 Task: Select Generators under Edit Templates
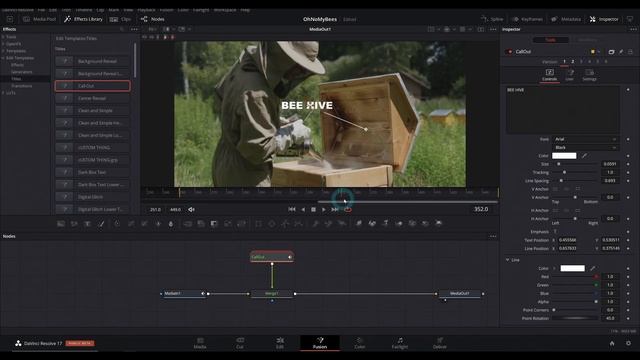tap(22, 72)
